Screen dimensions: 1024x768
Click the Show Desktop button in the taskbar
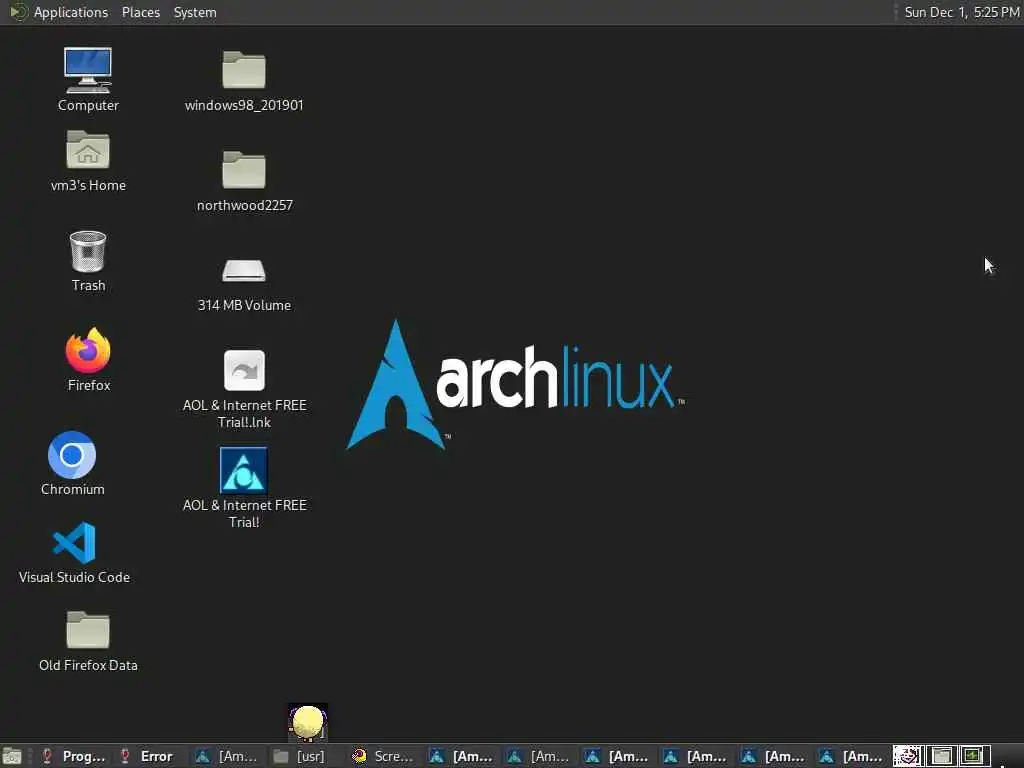coord(12,756)
